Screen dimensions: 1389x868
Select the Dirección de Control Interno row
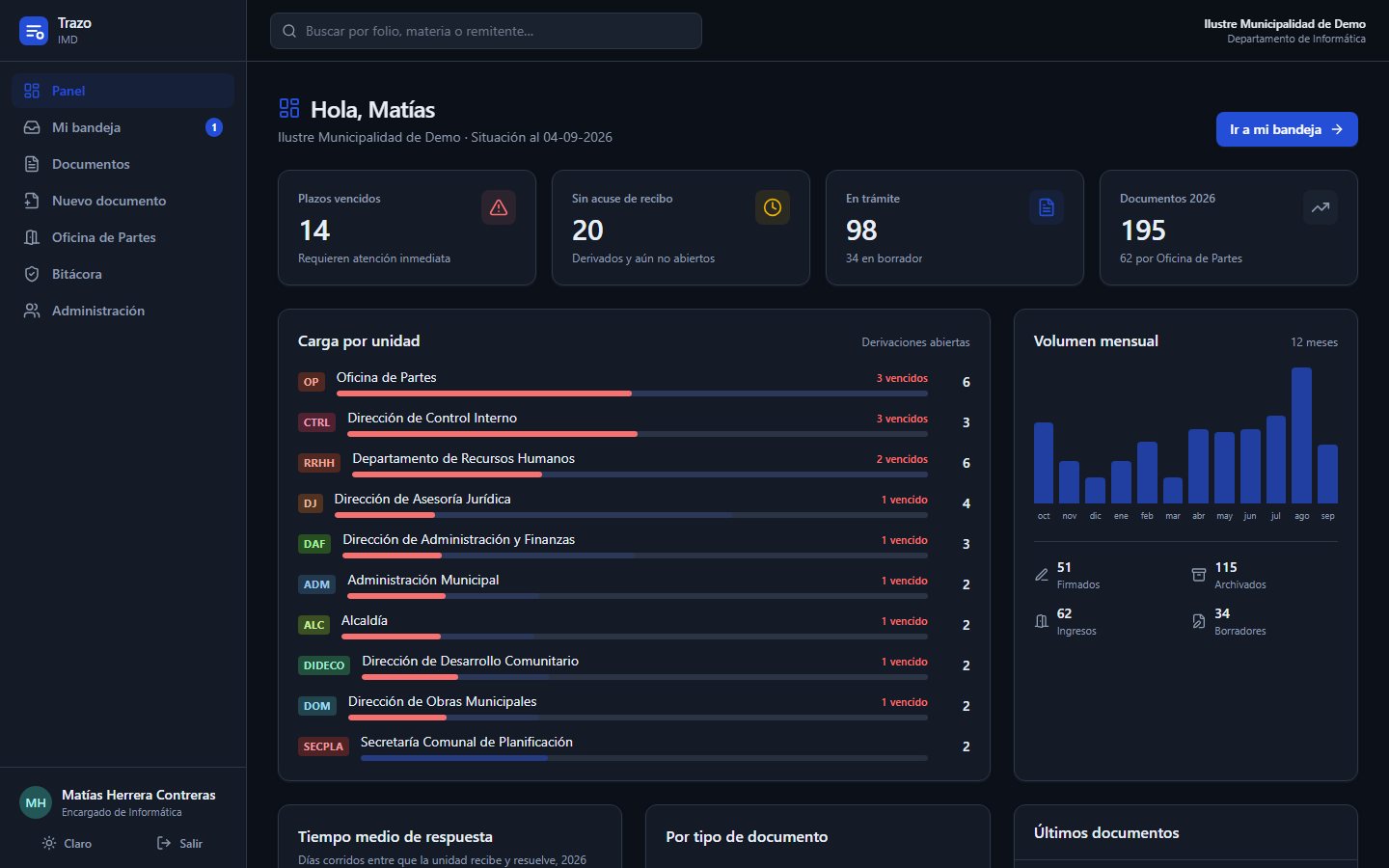[634, 422]
